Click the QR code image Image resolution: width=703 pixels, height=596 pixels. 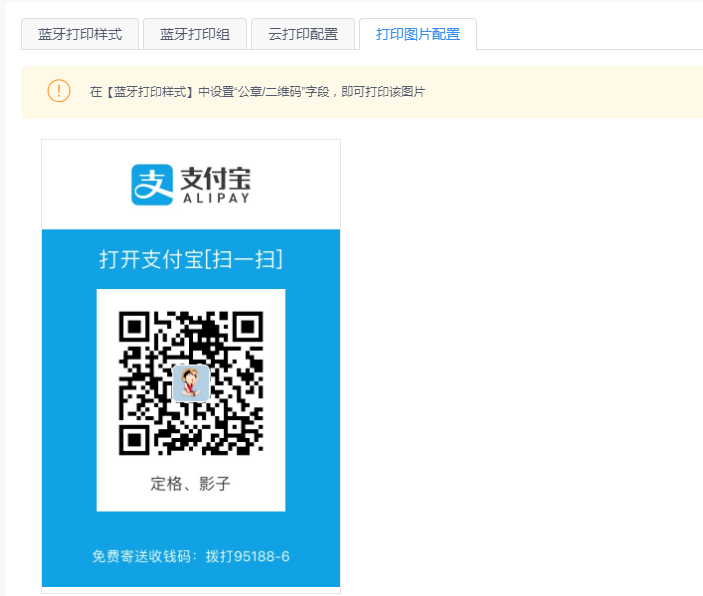click(191, 383)
